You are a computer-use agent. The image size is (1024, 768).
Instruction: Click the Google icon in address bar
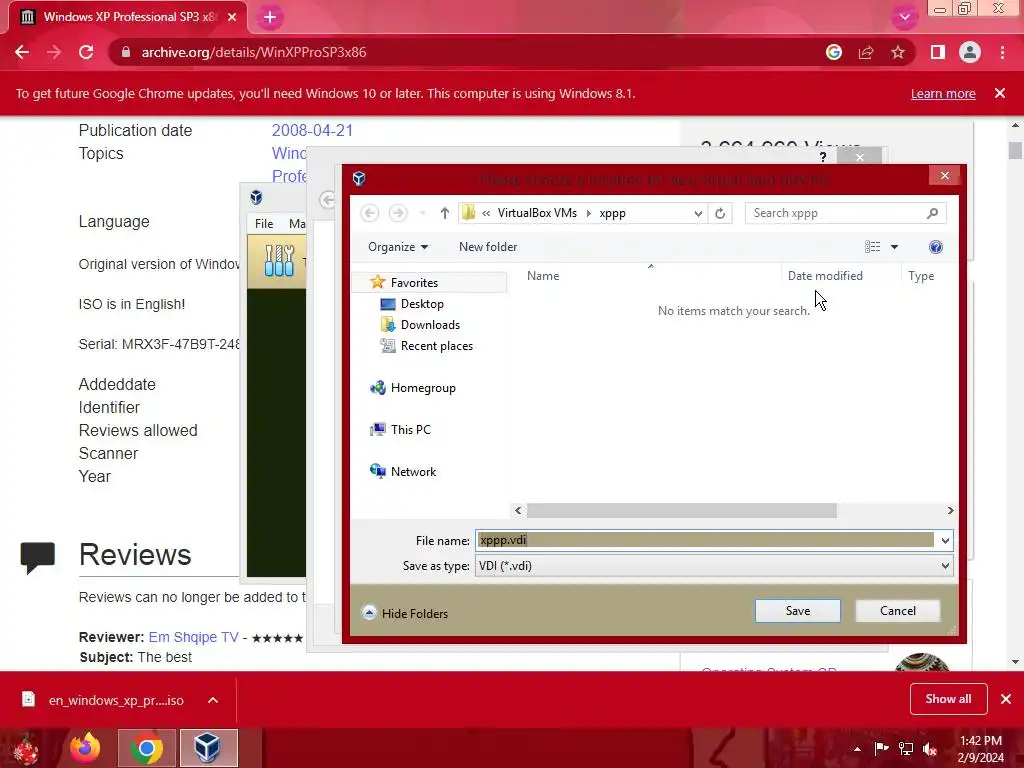coord(833,52)
